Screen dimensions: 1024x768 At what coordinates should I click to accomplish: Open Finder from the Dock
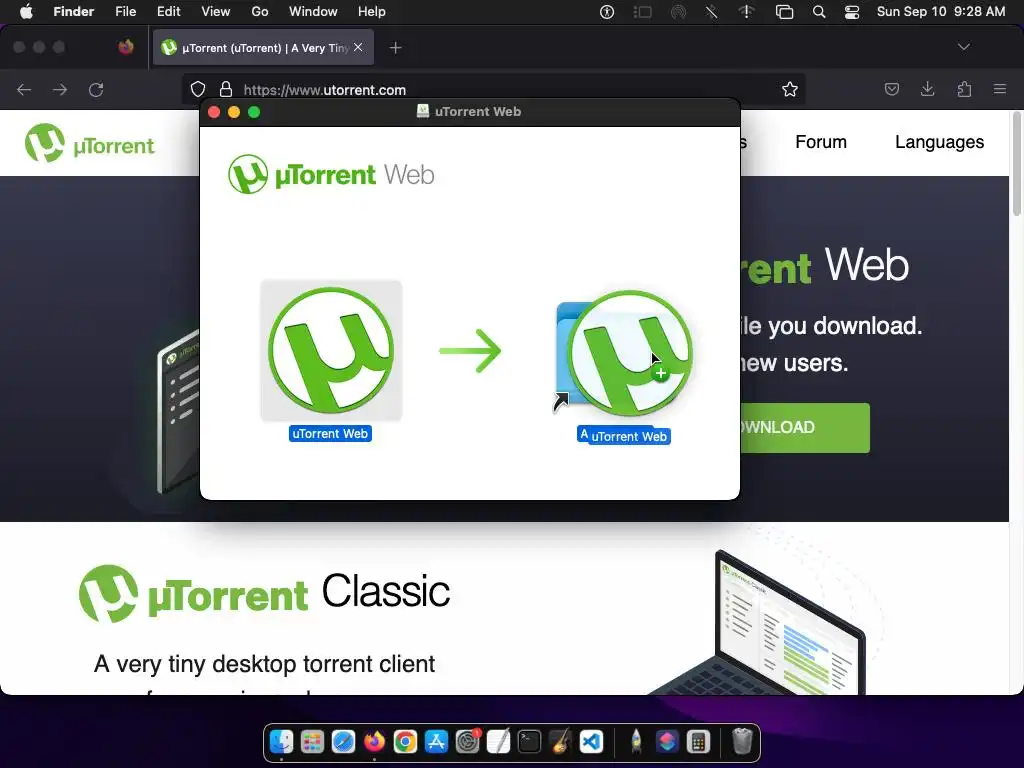coord(281,742)
